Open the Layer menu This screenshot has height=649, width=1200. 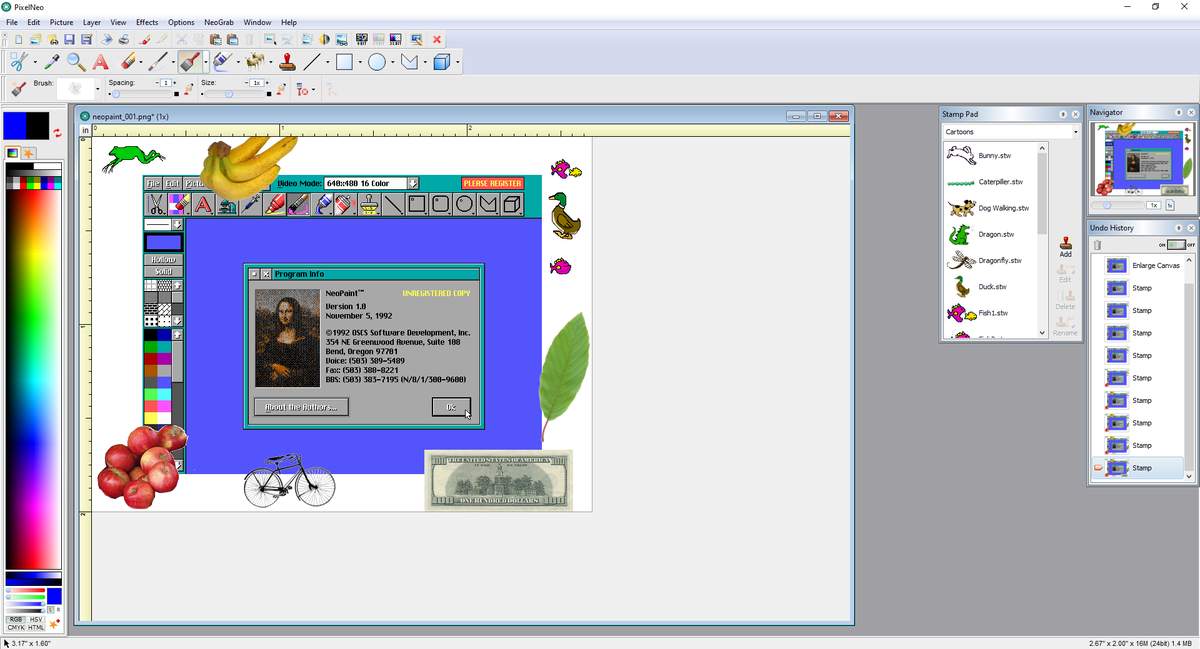coord(92,22)
